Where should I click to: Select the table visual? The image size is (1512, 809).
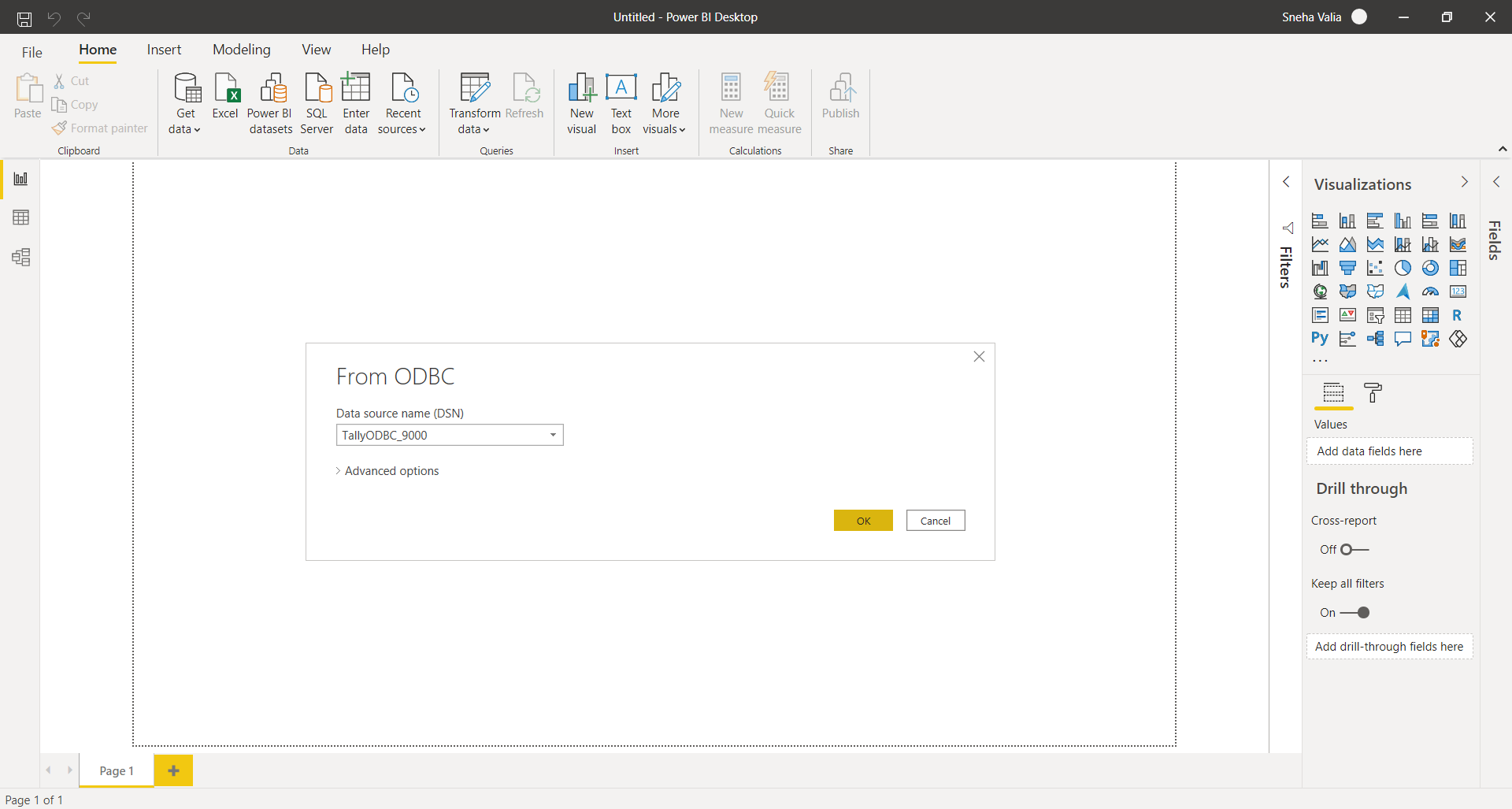[x=1403, y=316]
